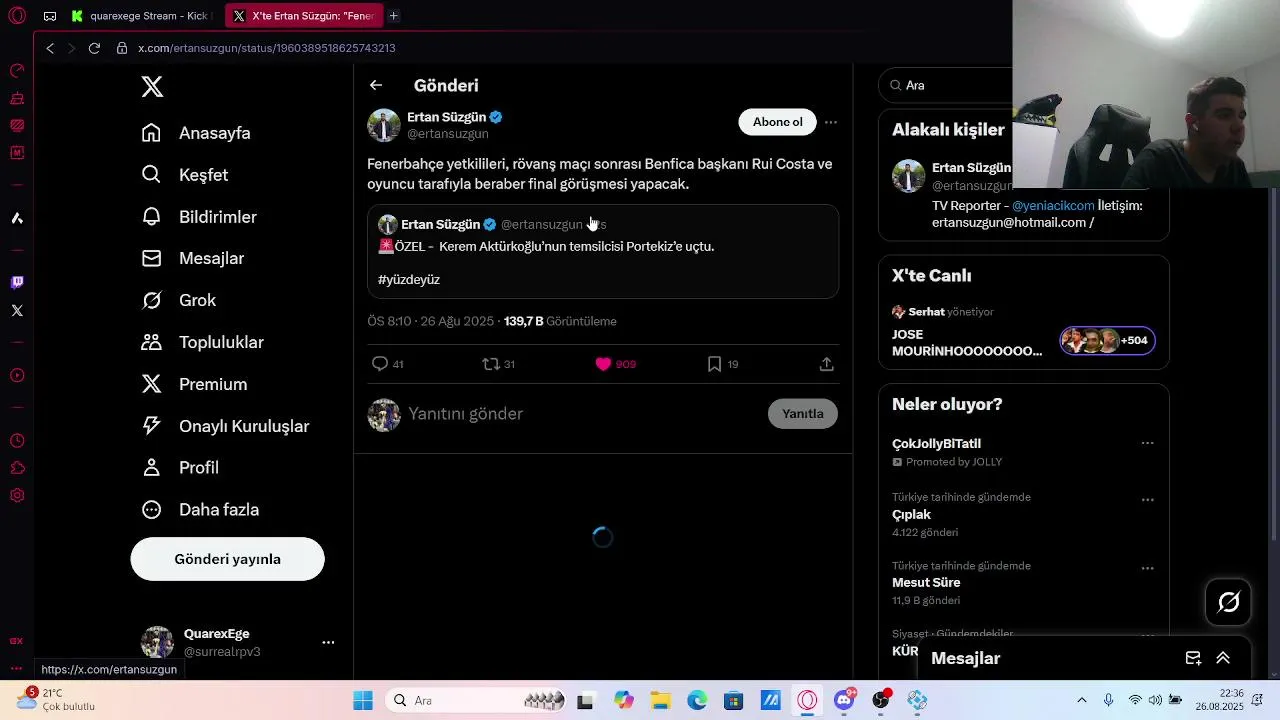Open the Mesut Süre trending topic
Viewport: 1280px width, 720px height.
(926, 582)
